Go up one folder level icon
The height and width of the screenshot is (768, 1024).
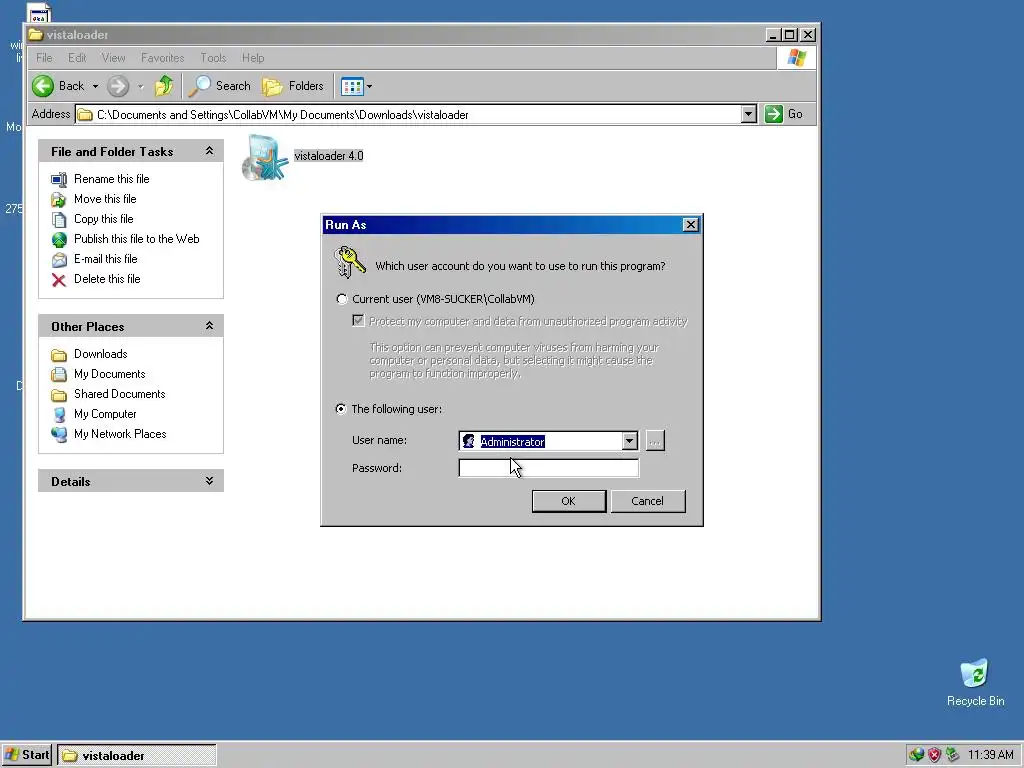pyautogui.click(x=164, y=86)
